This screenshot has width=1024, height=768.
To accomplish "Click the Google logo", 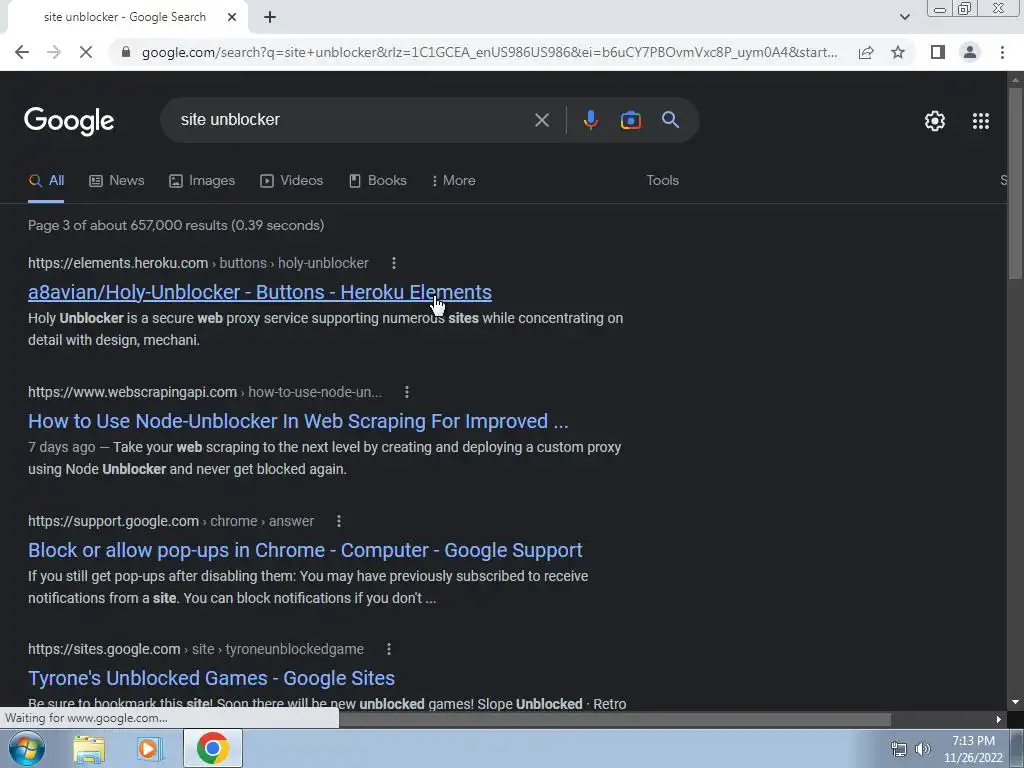I will [x=69, y=121].
